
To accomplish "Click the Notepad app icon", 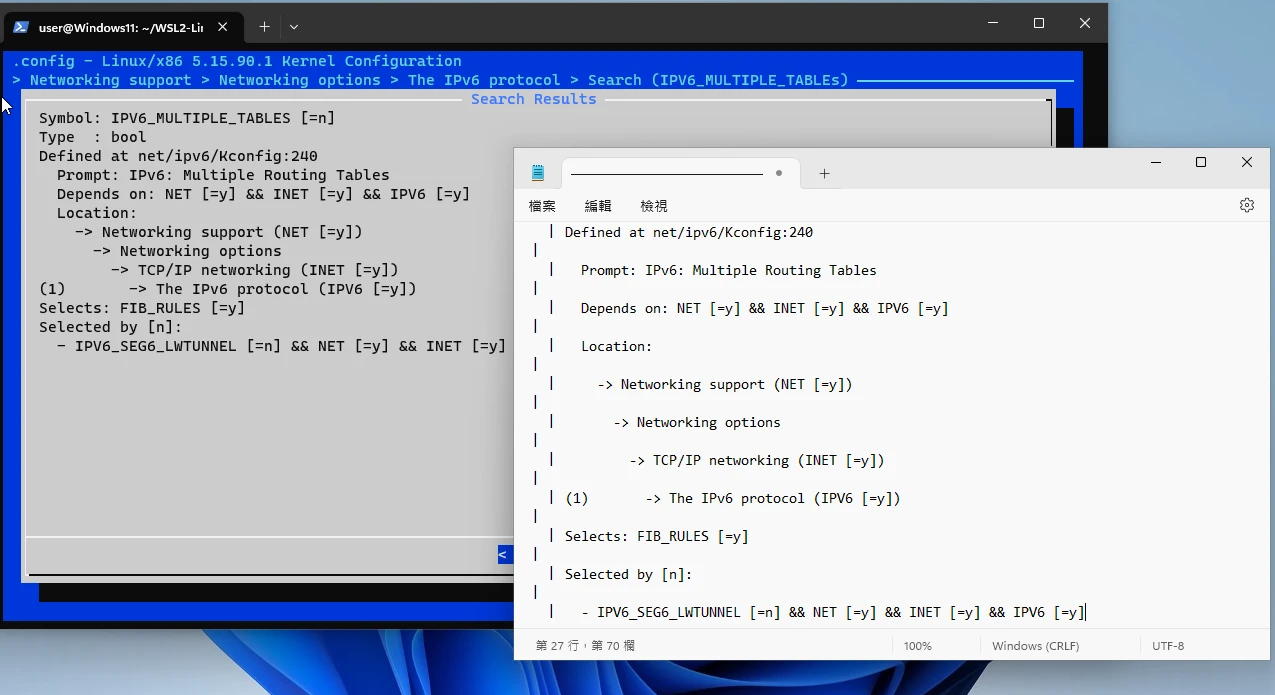I will coord(538,173).
